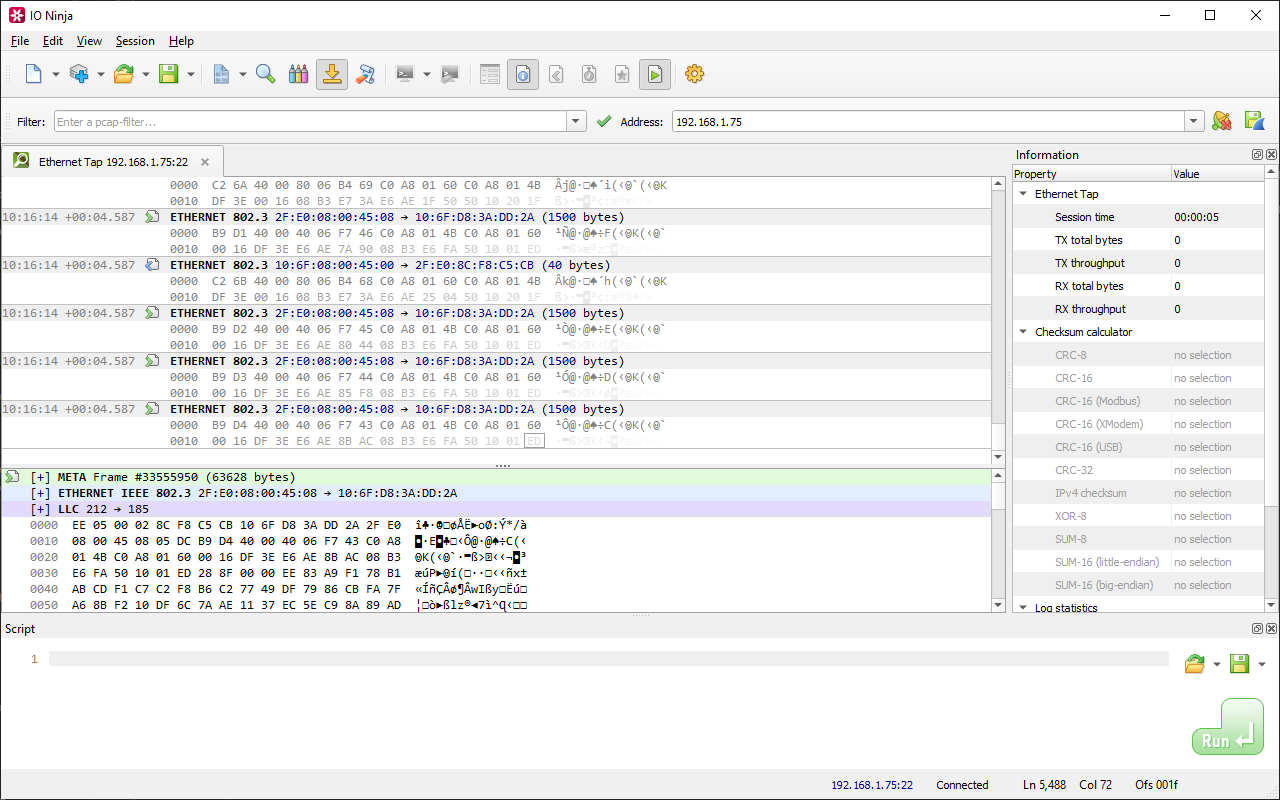Open the Address combo box dropdown
This screenshot has width=1280, height=800.
pyautogui.click(x=1194, y=122)
